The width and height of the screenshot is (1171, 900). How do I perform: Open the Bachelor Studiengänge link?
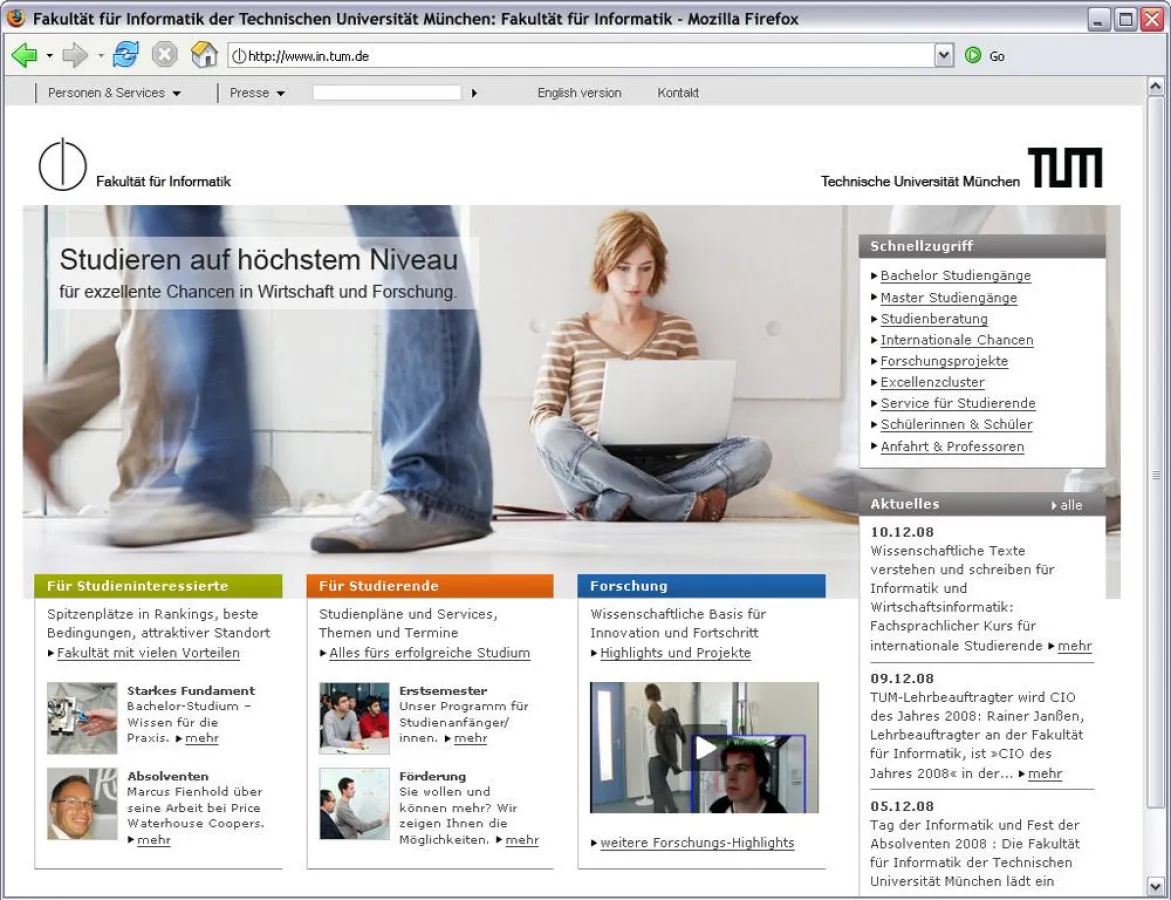[955, 276]
